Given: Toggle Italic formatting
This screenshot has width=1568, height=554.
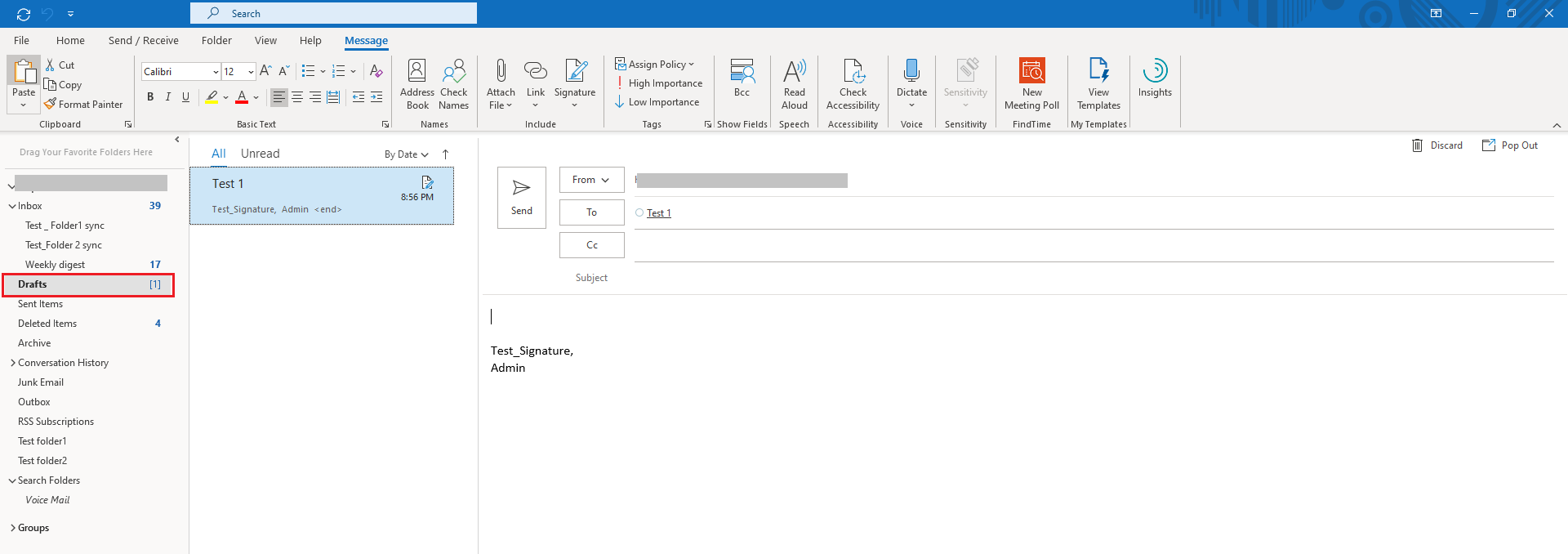Looking at the screenshot, I should [x=168, y=97].
